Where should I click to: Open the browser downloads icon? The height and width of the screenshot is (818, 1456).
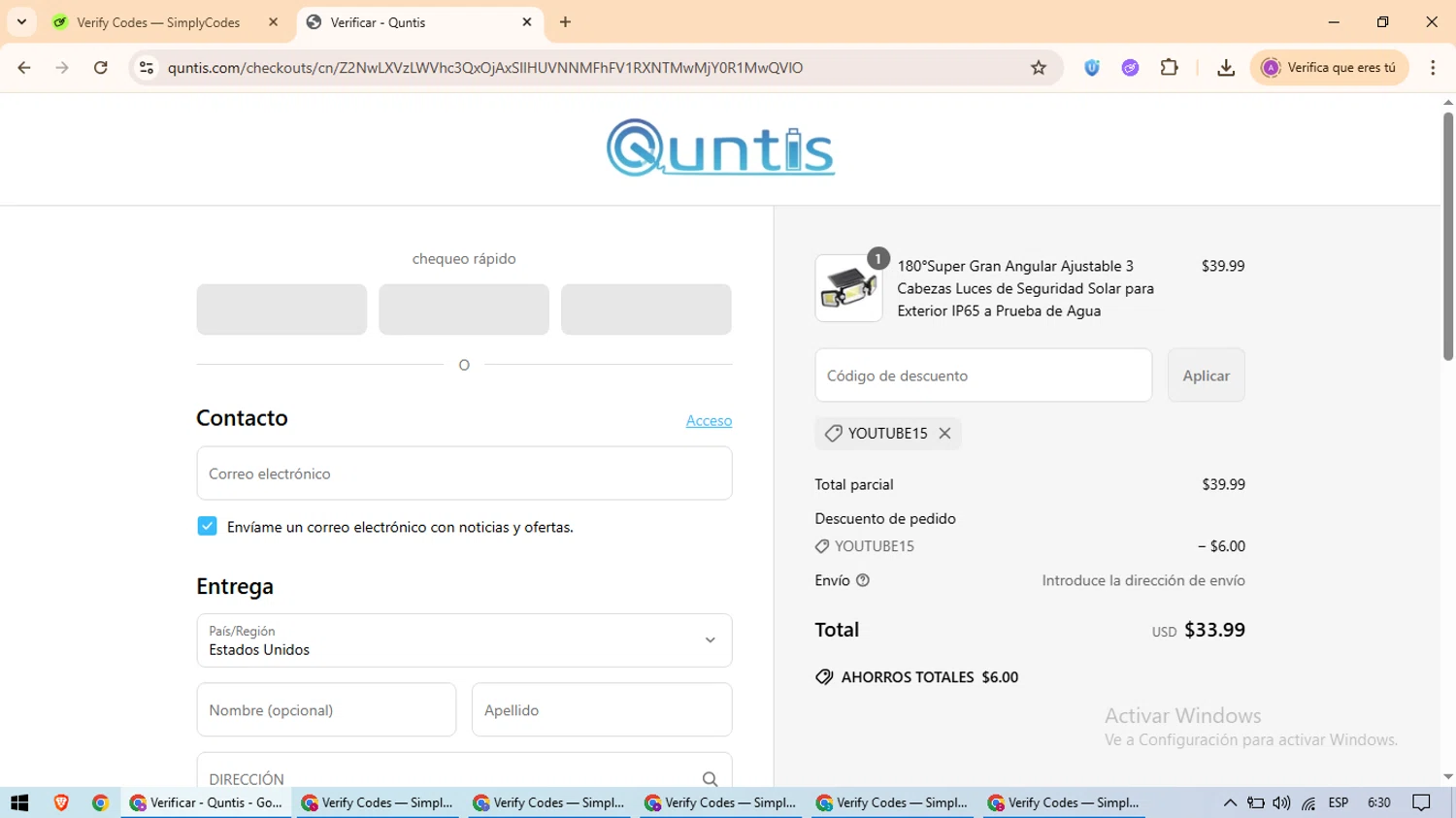pos(1226,68)
